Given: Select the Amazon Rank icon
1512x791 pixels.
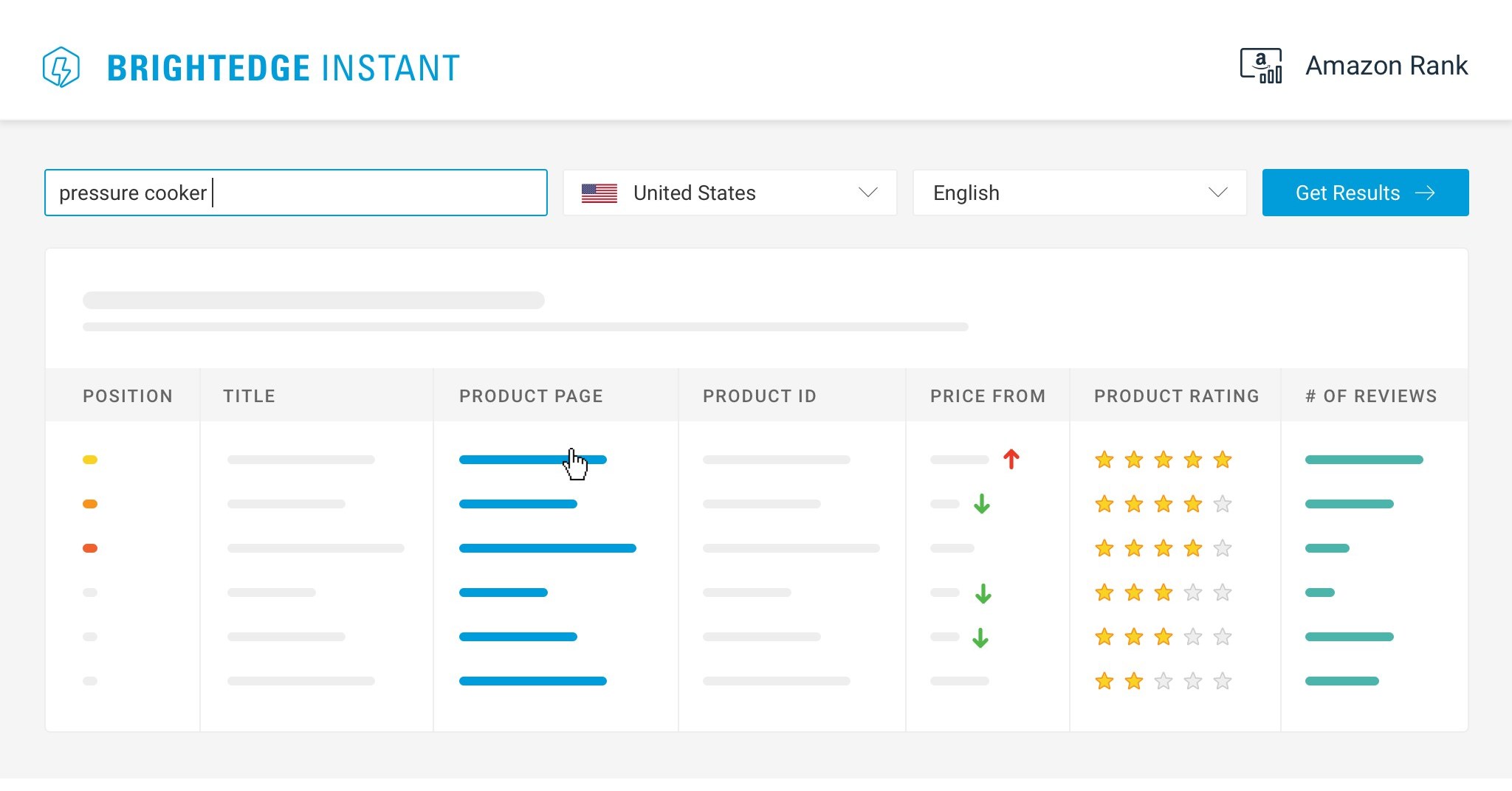Looking at the screenshot, I should (x=1260, y=65).
